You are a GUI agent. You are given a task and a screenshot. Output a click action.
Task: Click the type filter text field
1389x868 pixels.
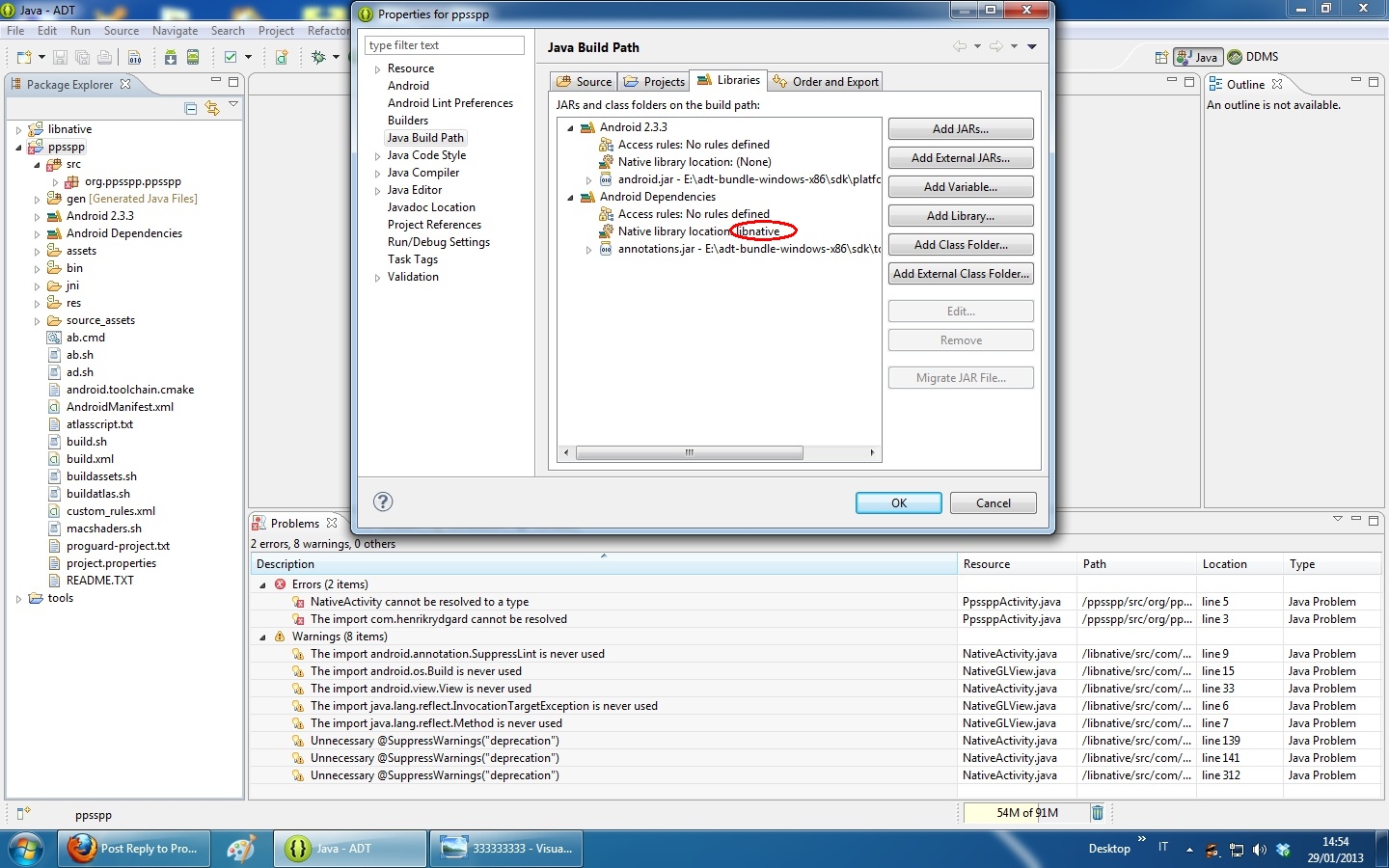(x=444, y=45)
